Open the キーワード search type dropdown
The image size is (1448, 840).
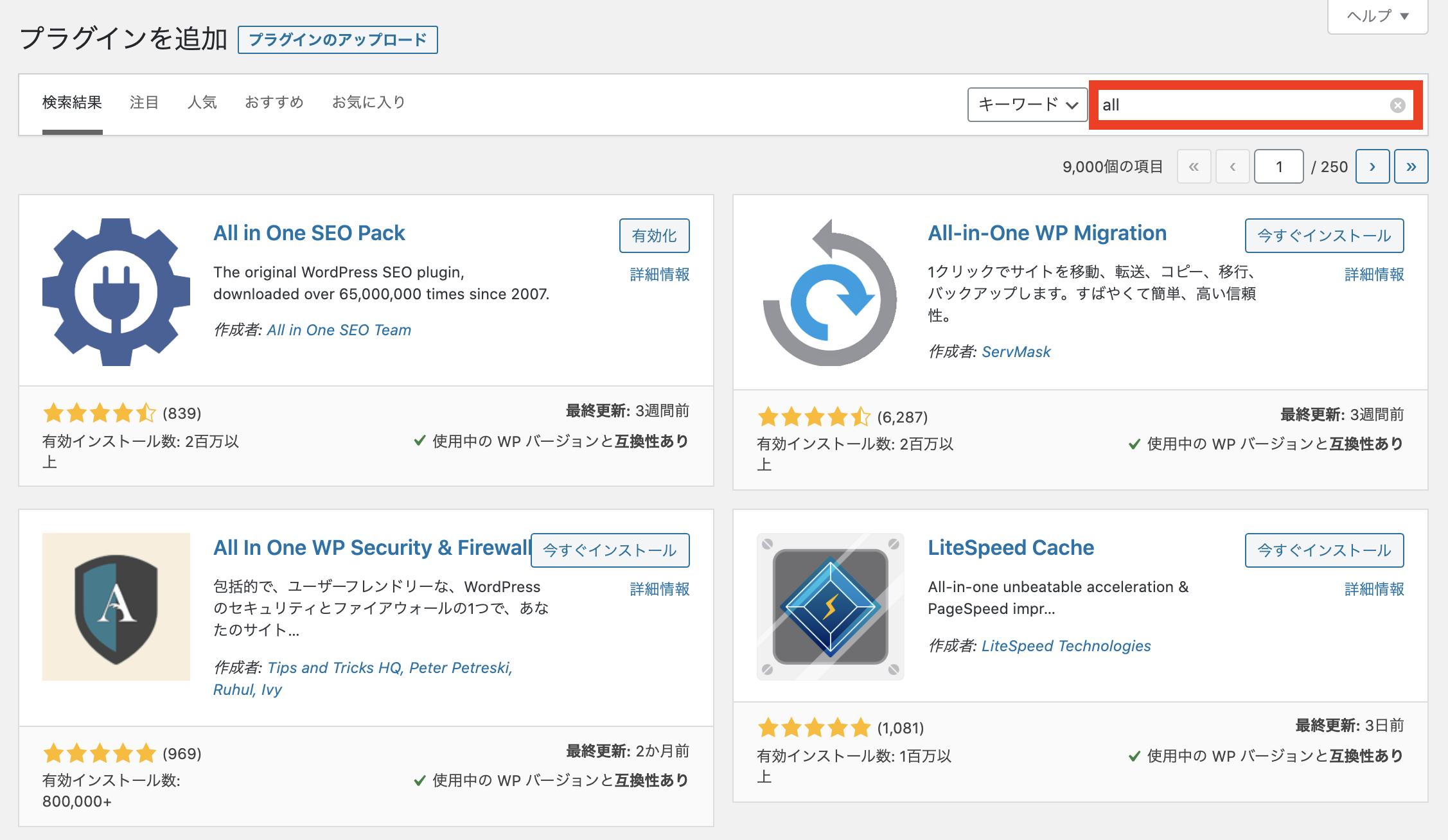1027,105
